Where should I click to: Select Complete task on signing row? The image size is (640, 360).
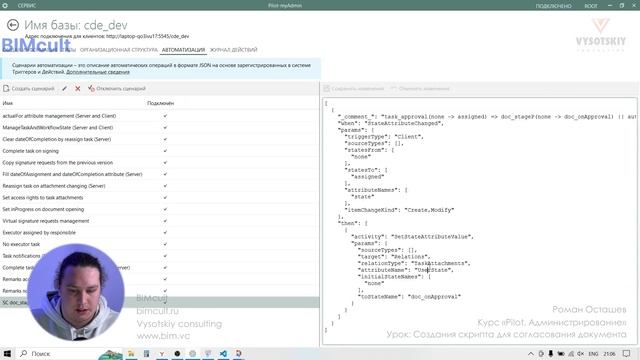[160, 151]
